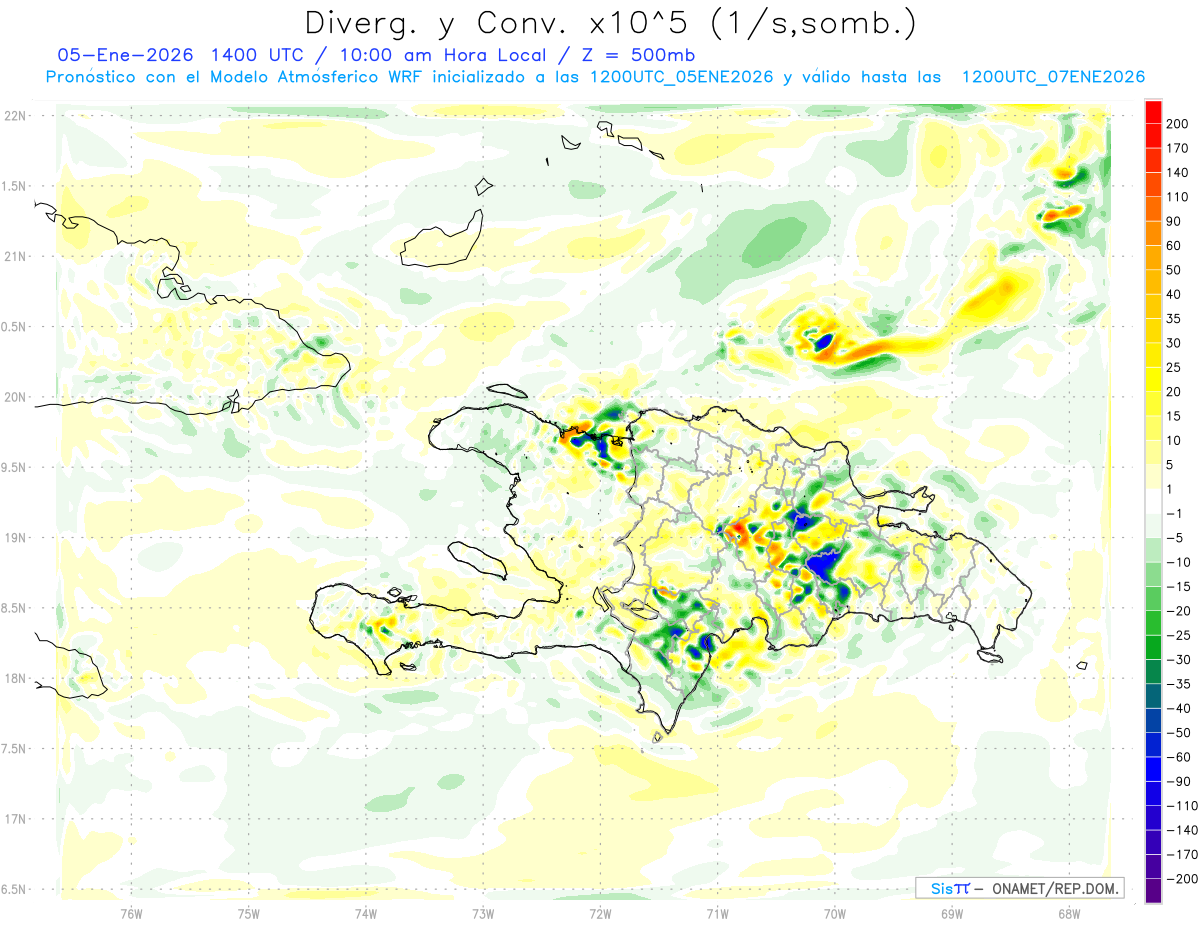Click colorbar value '-20'
The image size is (1200, 927).
(1177, 611)
